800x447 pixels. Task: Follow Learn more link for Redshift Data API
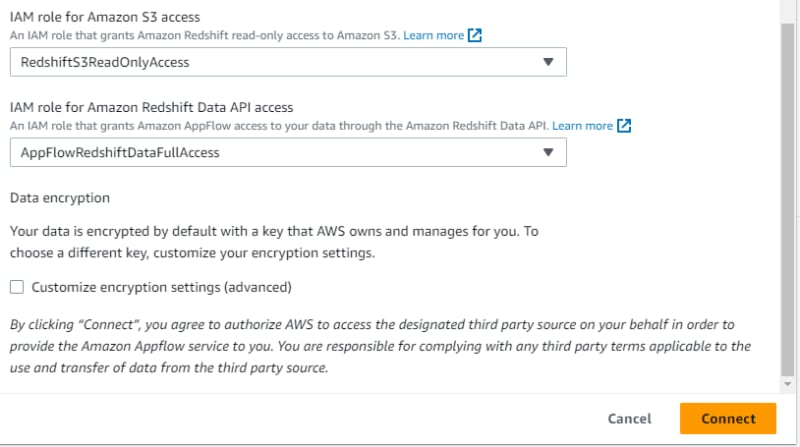(x=582, y=126)
